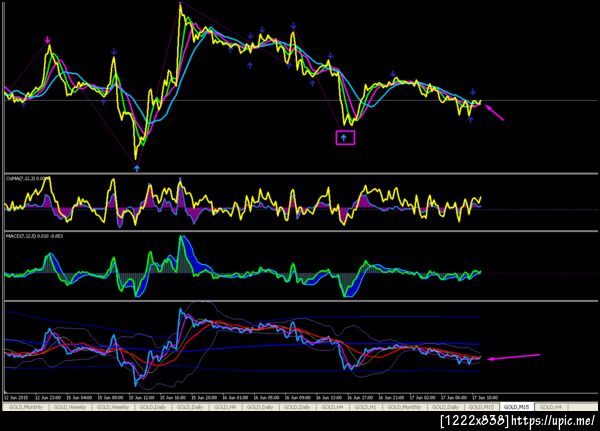Viewport: 600px width, 431px height.
Task: Open the GOLD,H4 tab right of active GOLD,M15
Action: (x=551, y=407)
